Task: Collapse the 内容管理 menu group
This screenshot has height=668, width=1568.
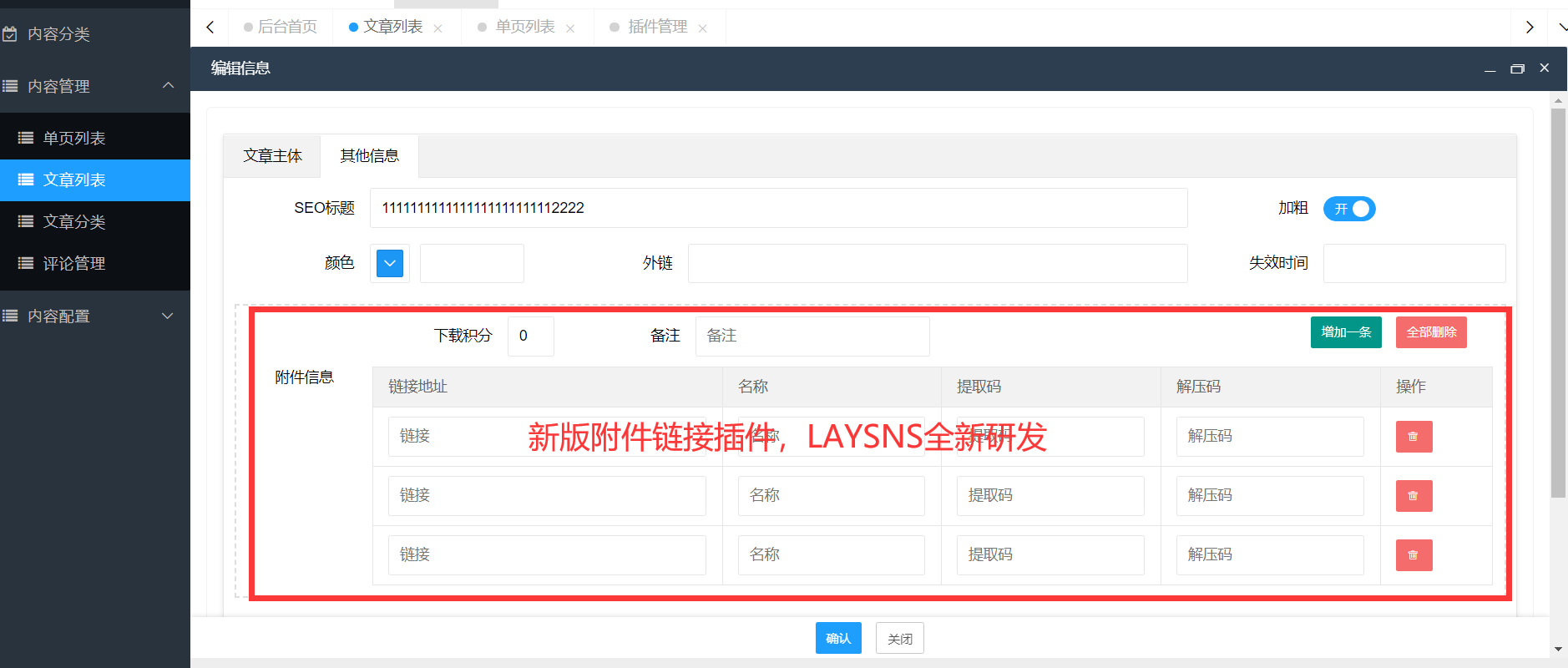Action: [x=95, y=86]
